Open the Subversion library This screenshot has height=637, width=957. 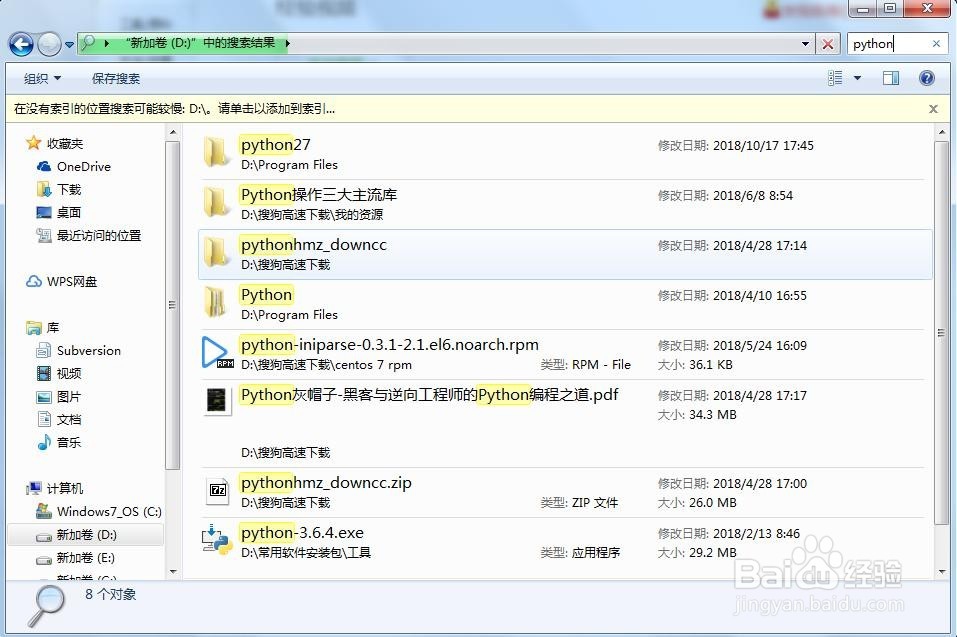[78, 351]
